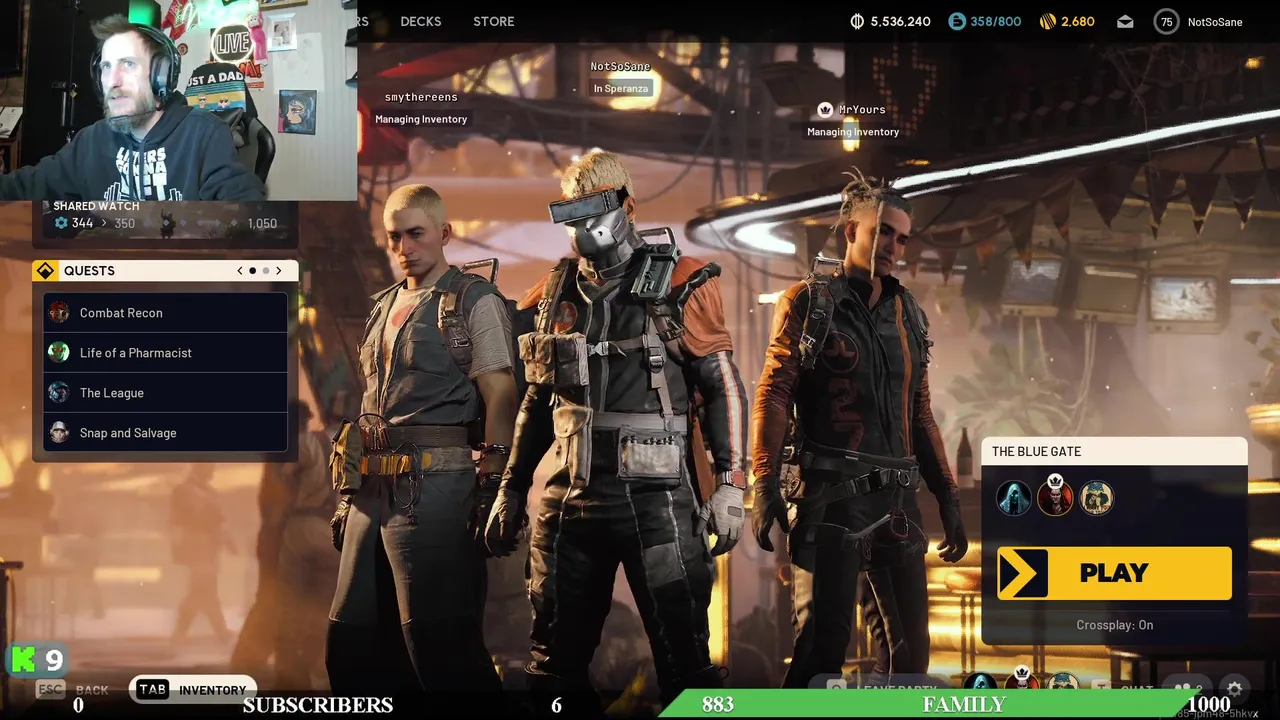Image resolution: width=1280 pixels, height=720 pixels.
Task: Click the Kick logo icon on overlay
Action: pos(24,660)
